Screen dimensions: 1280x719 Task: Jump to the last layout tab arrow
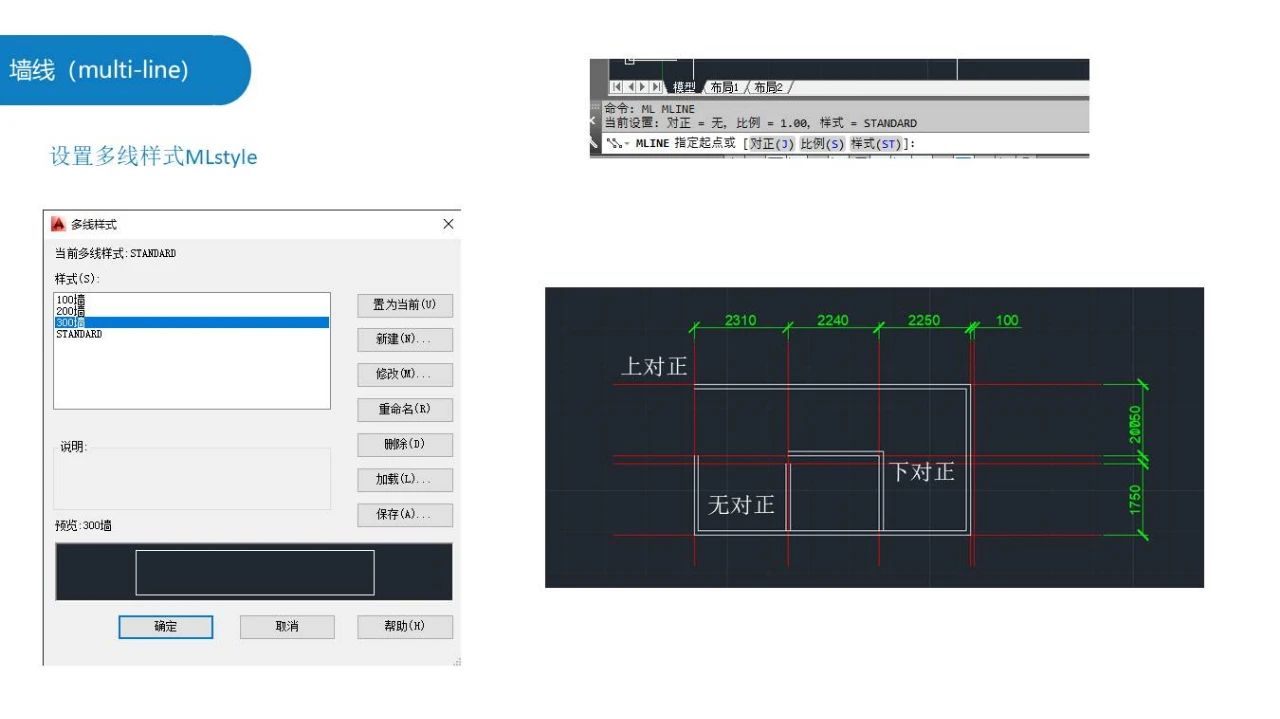(x=656, y=87)
